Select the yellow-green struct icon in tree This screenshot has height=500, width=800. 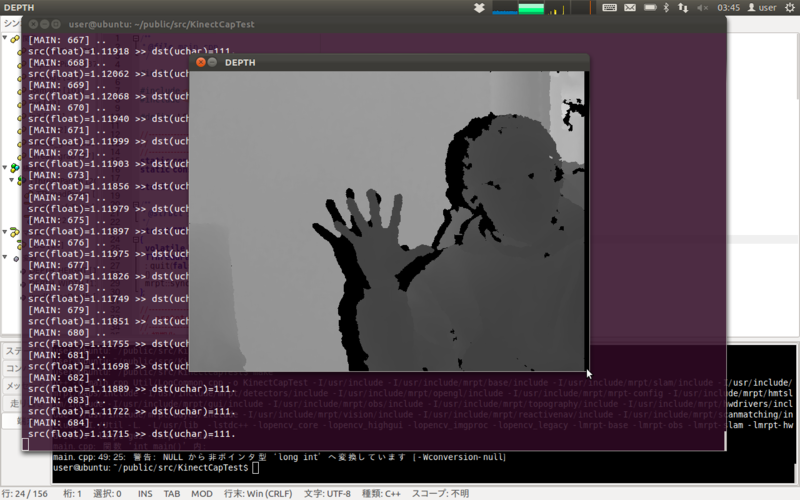click(x=15, y=232)
